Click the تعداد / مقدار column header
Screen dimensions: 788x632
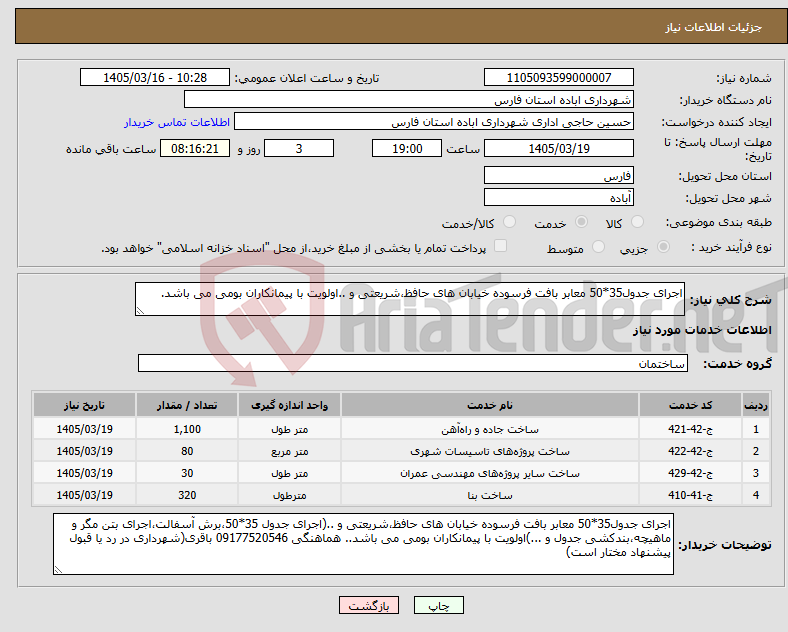(x=187, y=405)
